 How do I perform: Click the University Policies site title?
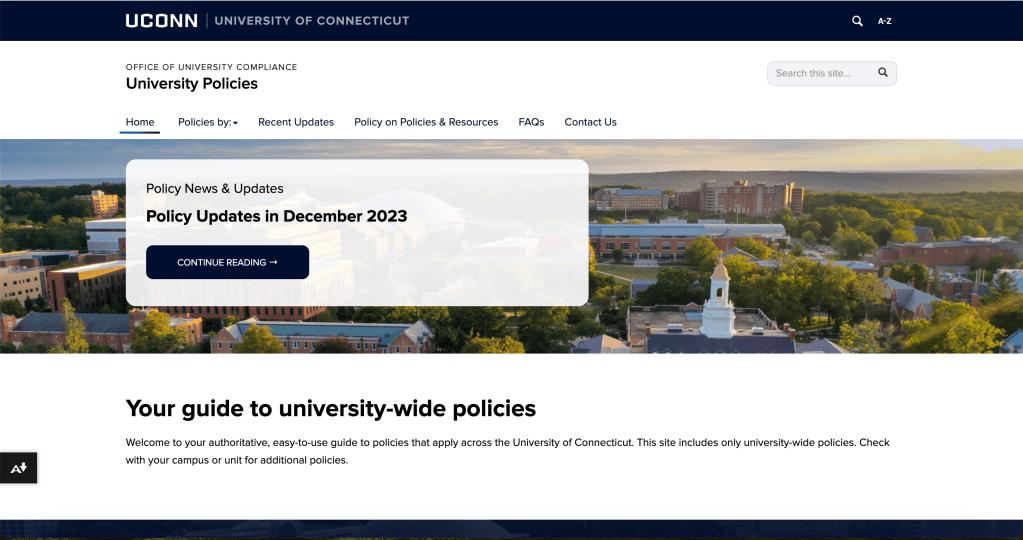(x=192, y=84)
